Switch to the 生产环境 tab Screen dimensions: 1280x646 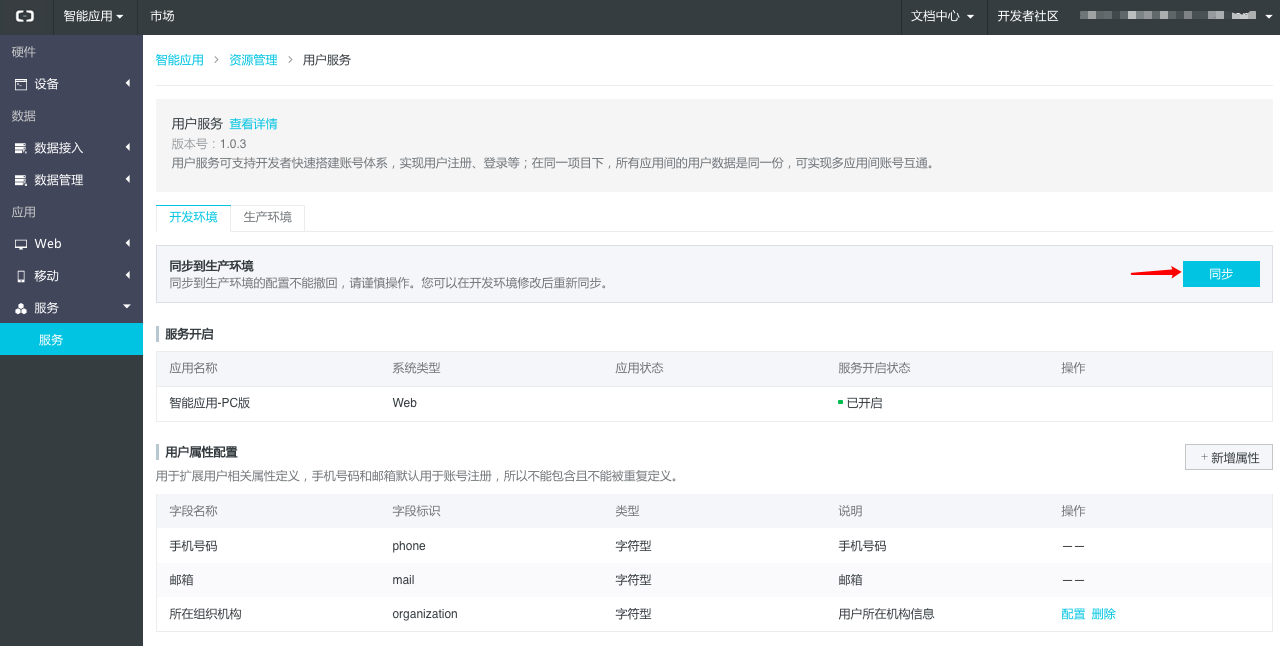267,217
